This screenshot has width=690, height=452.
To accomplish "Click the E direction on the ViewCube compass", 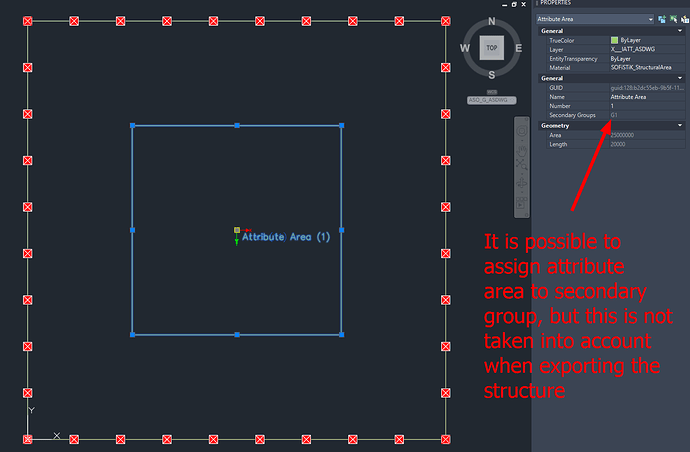I will point(518,47).
